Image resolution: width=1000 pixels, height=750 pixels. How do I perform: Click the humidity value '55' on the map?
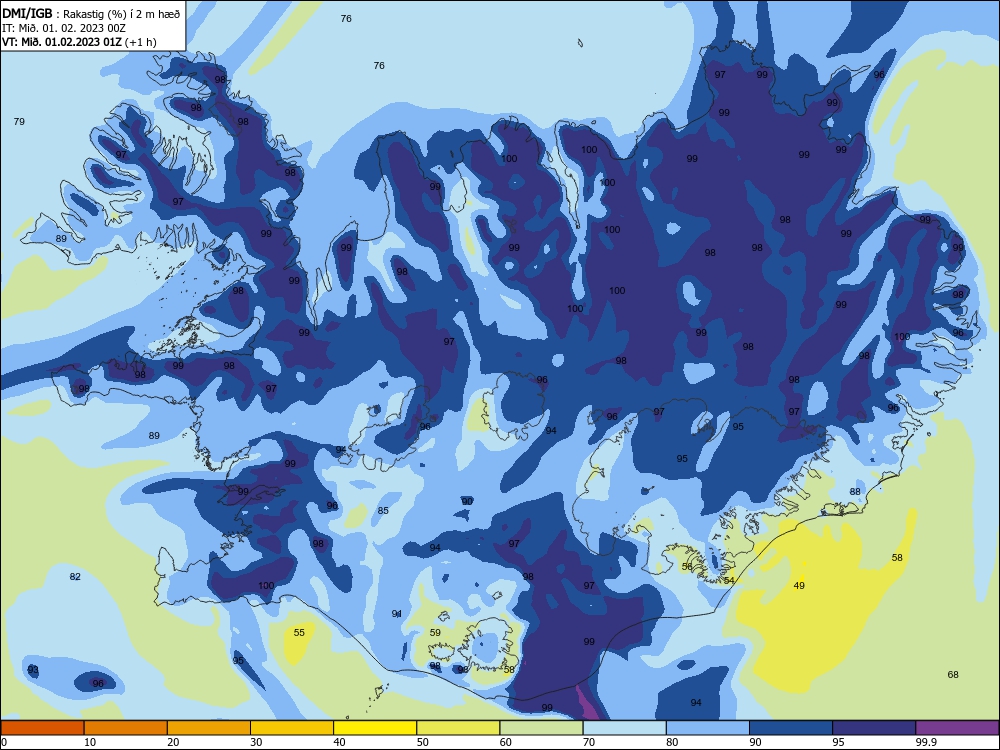pyautogui.click(x=299, y=633)
